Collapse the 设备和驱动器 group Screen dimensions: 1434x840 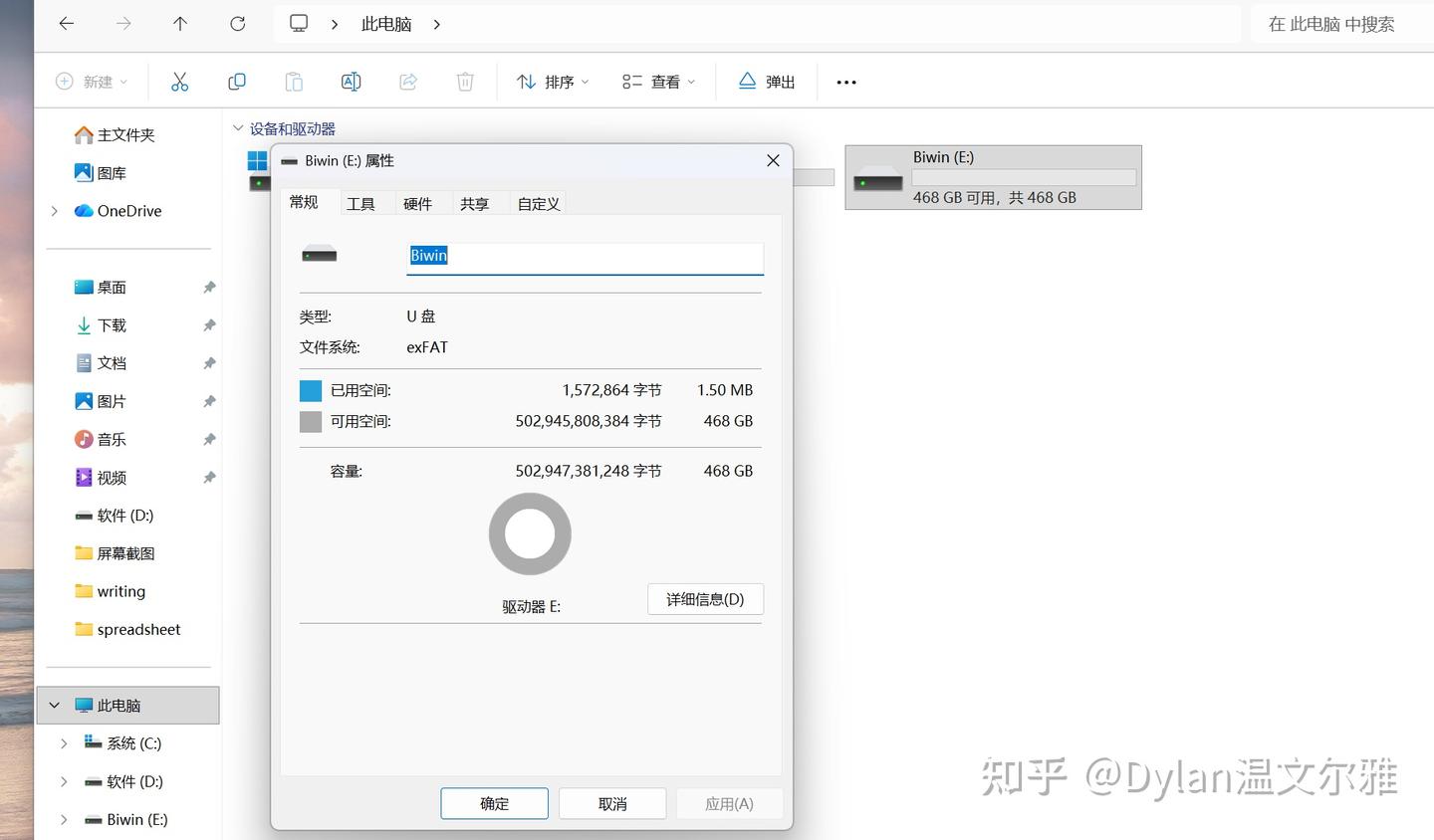238,128
